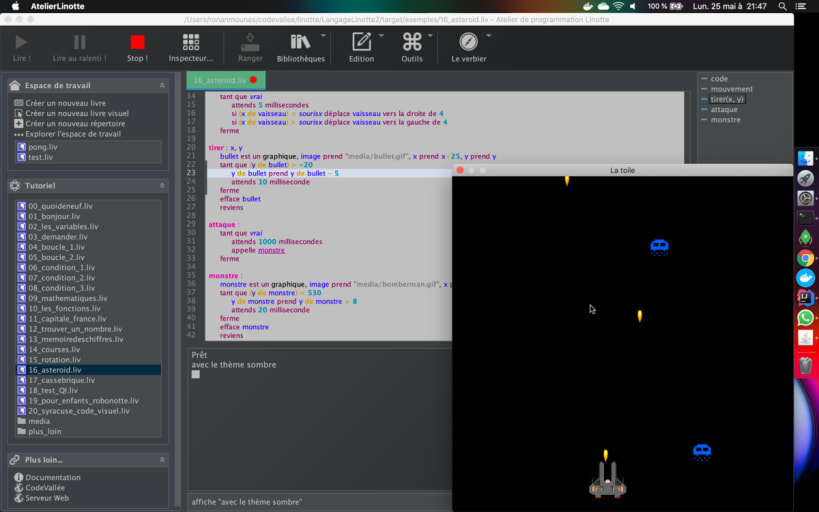This screenshot has width=819, height=512.
Task: Open the Apple menu
Action: [x=15, y=6]
